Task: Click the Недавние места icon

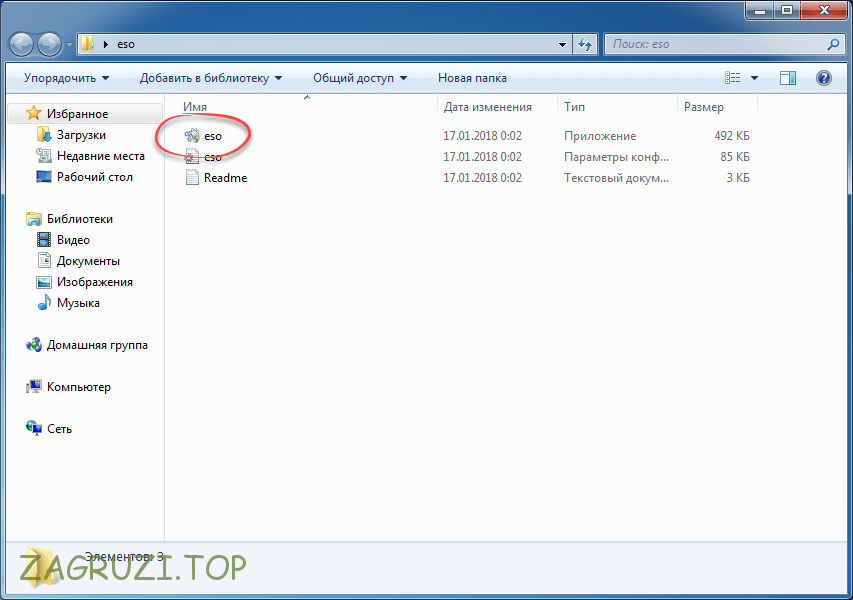Action: coord(44,156)
